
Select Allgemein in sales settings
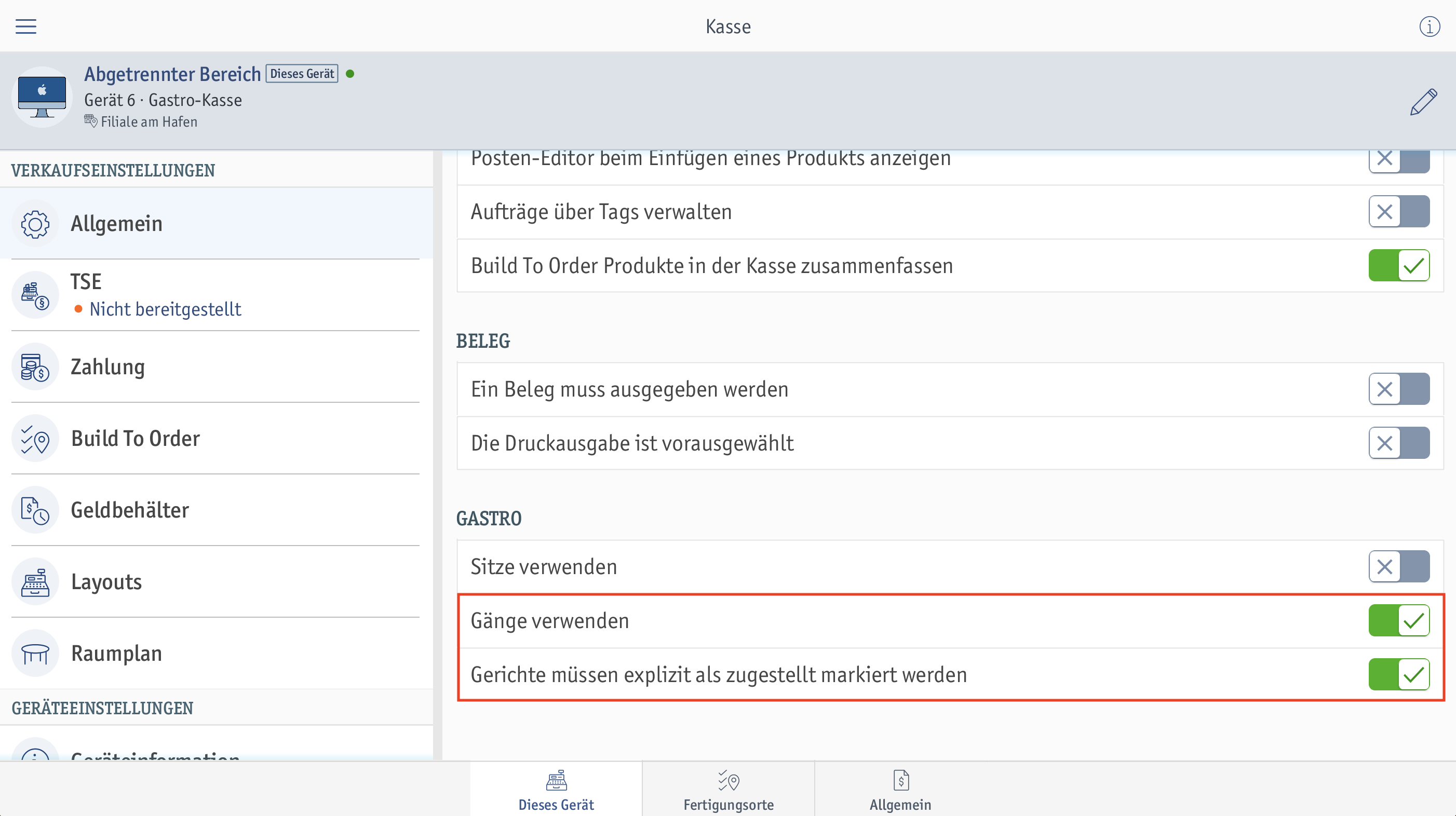pyautogui.click(x=217, y=224)
